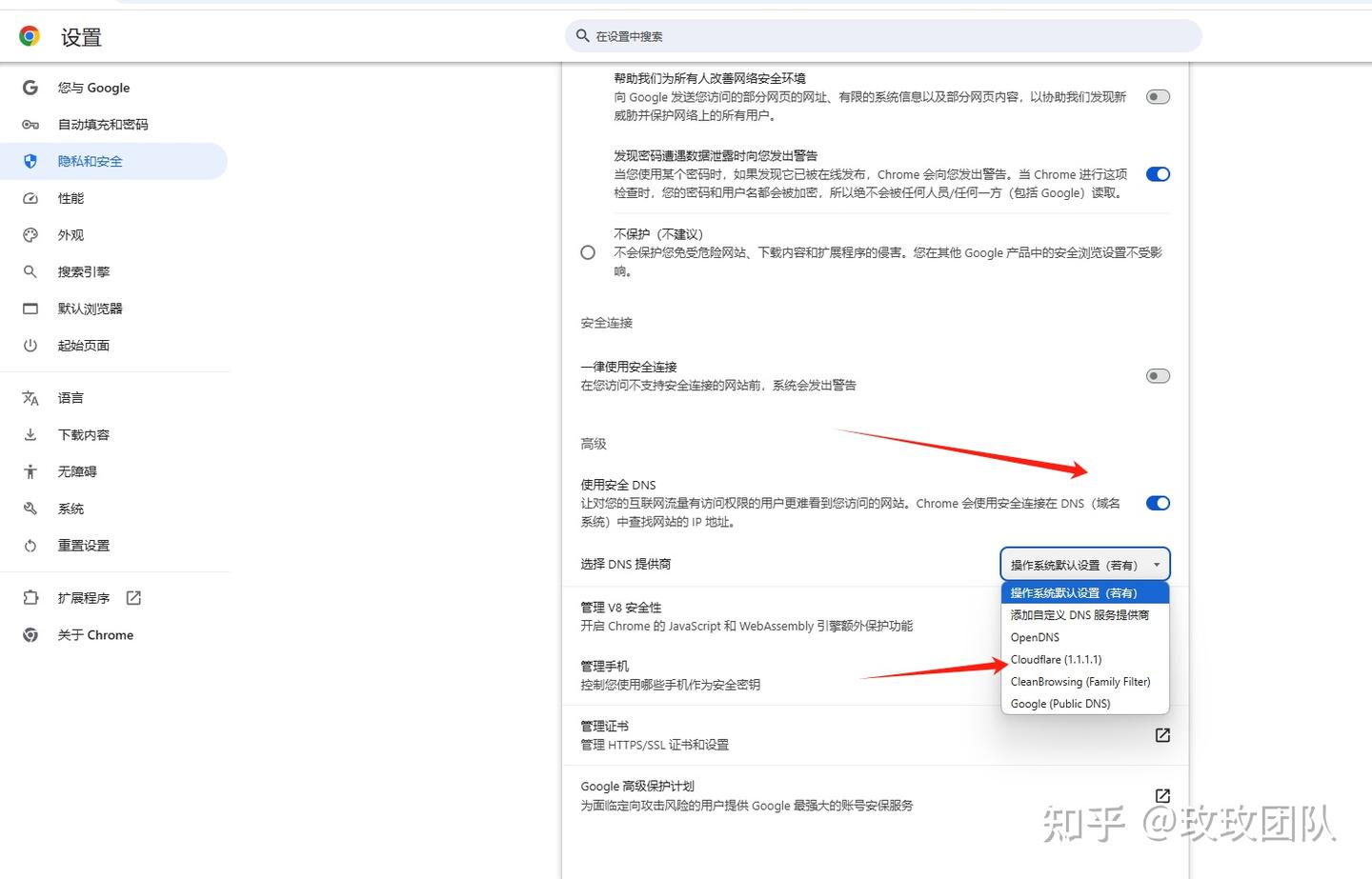Select 自动填充和密码 in the sidebar

coord(104,124)
